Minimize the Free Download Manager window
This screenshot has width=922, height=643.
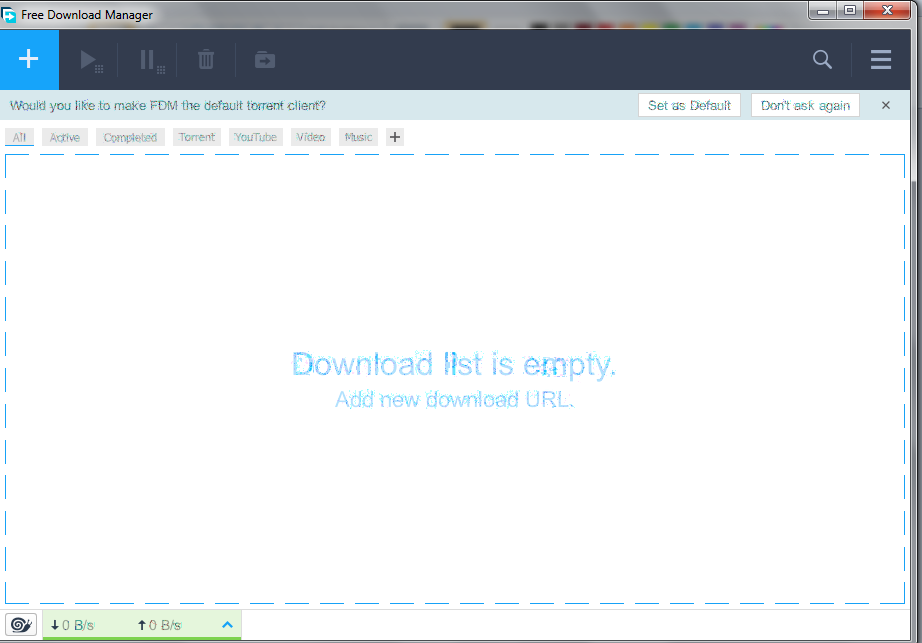click(x=823, y=11)
